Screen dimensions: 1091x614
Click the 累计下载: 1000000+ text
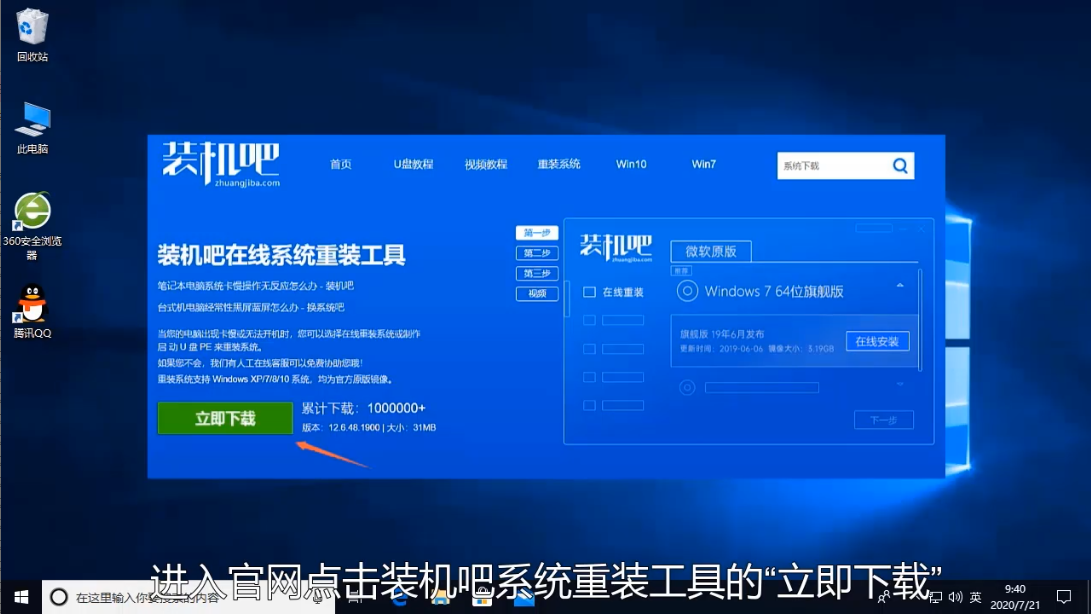363,408
